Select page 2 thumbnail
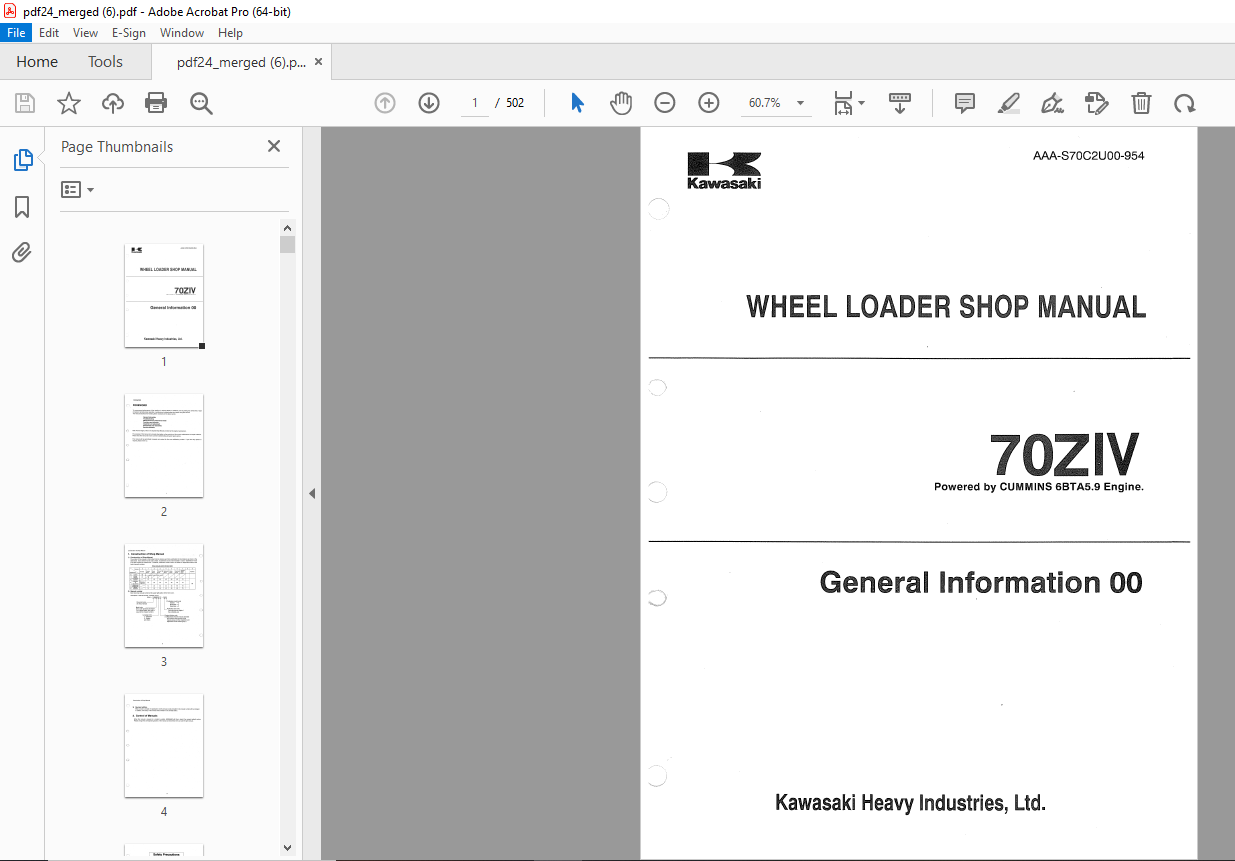 tap(164, 446)
